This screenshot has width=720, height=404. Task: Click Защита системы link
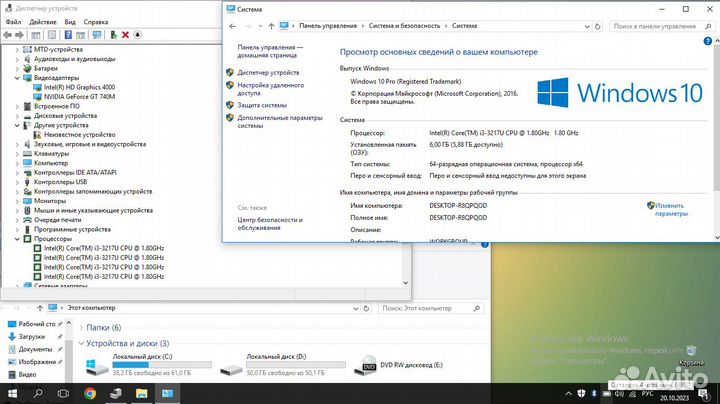262,105
